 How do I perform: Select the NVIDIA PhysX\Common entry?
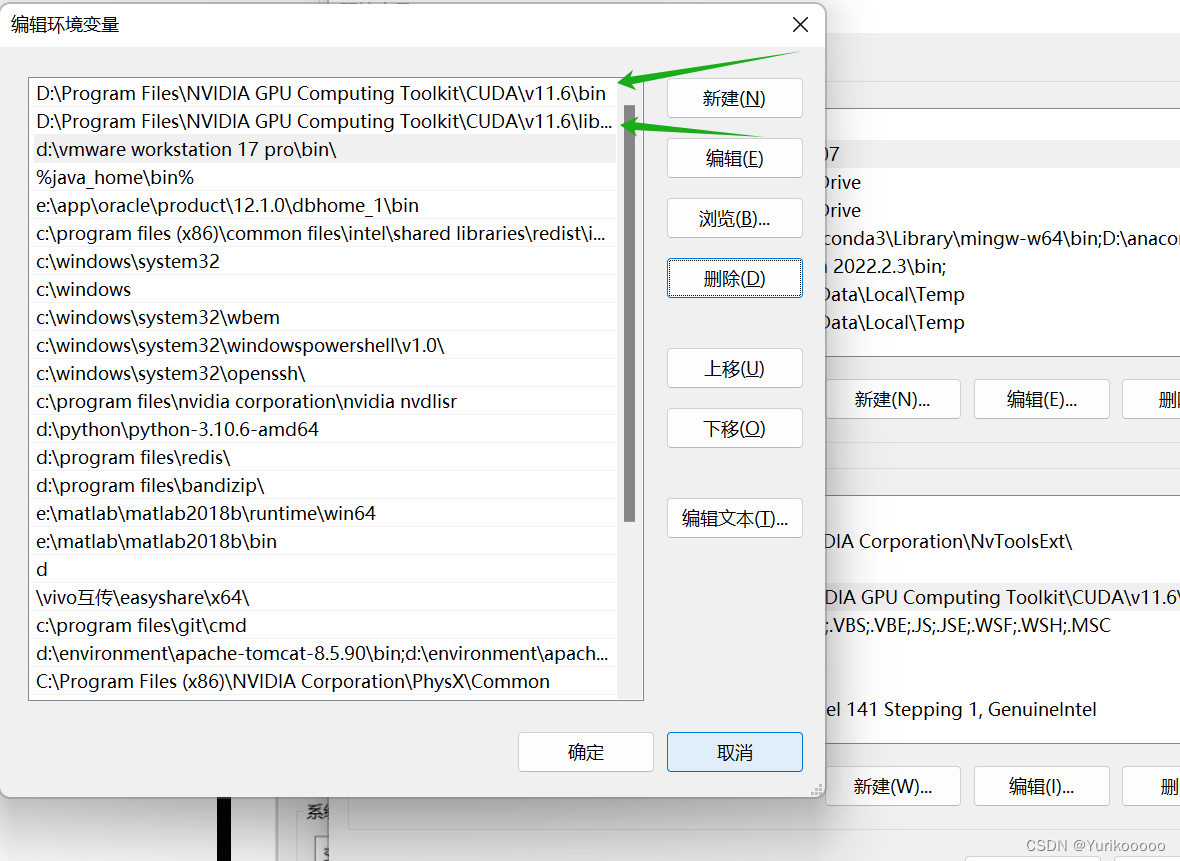325,681
